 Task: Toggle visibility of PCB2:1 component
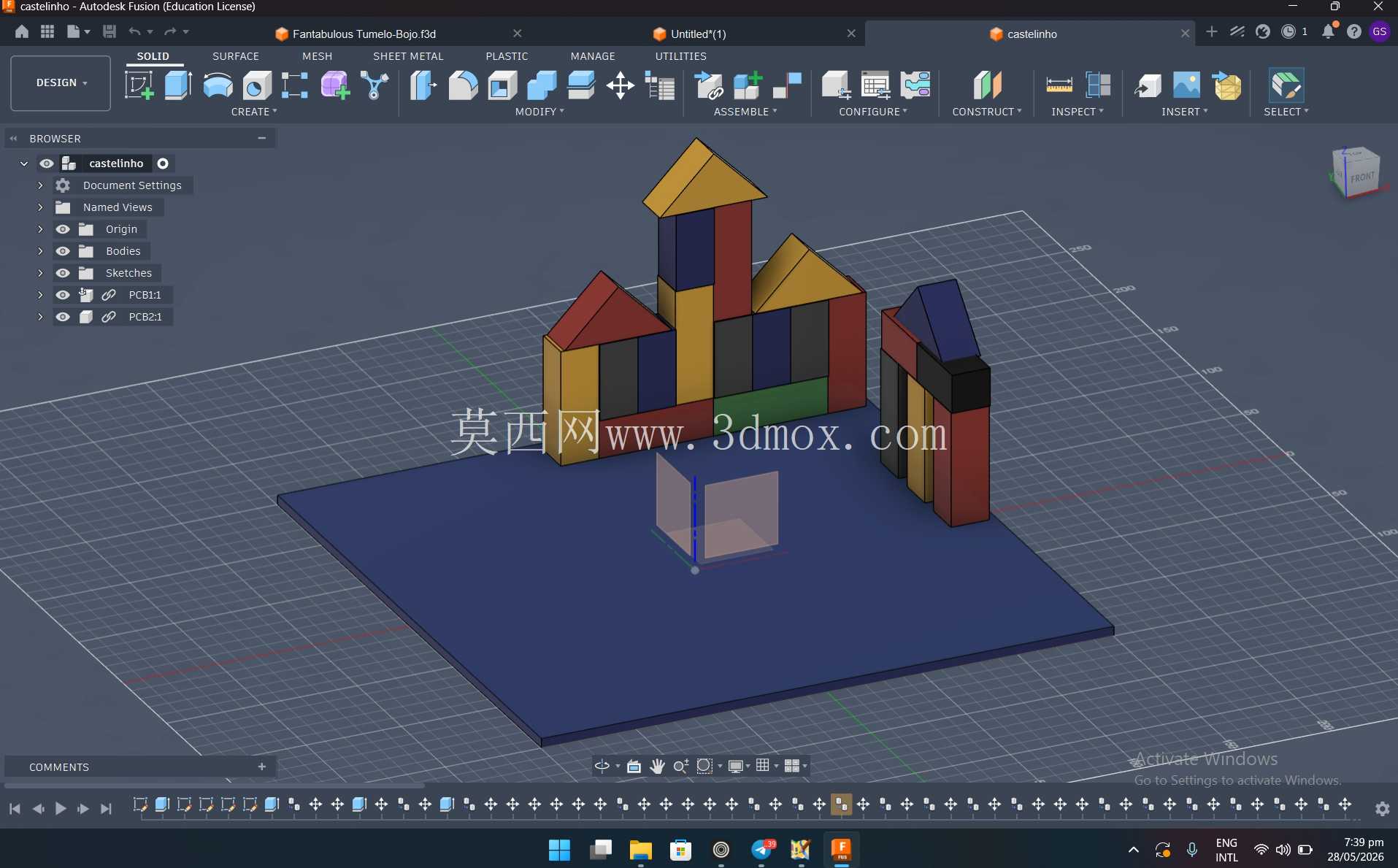point(63,317)
